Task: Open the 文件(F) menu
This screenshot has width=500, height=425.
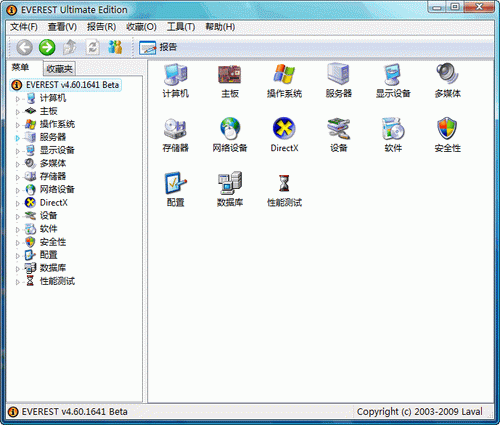Action: (23, 27)
